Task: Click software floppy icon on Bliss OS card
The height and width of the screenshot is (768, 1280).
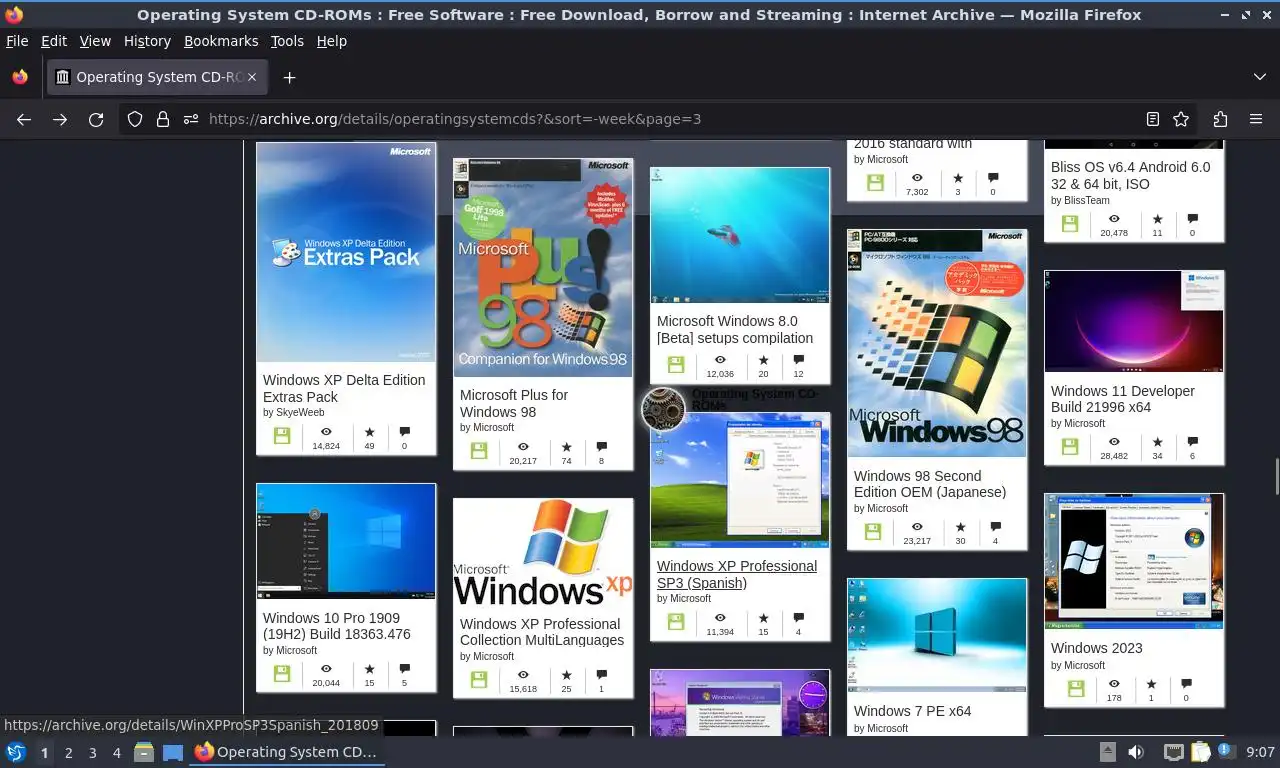Action: click(1070, 223)
